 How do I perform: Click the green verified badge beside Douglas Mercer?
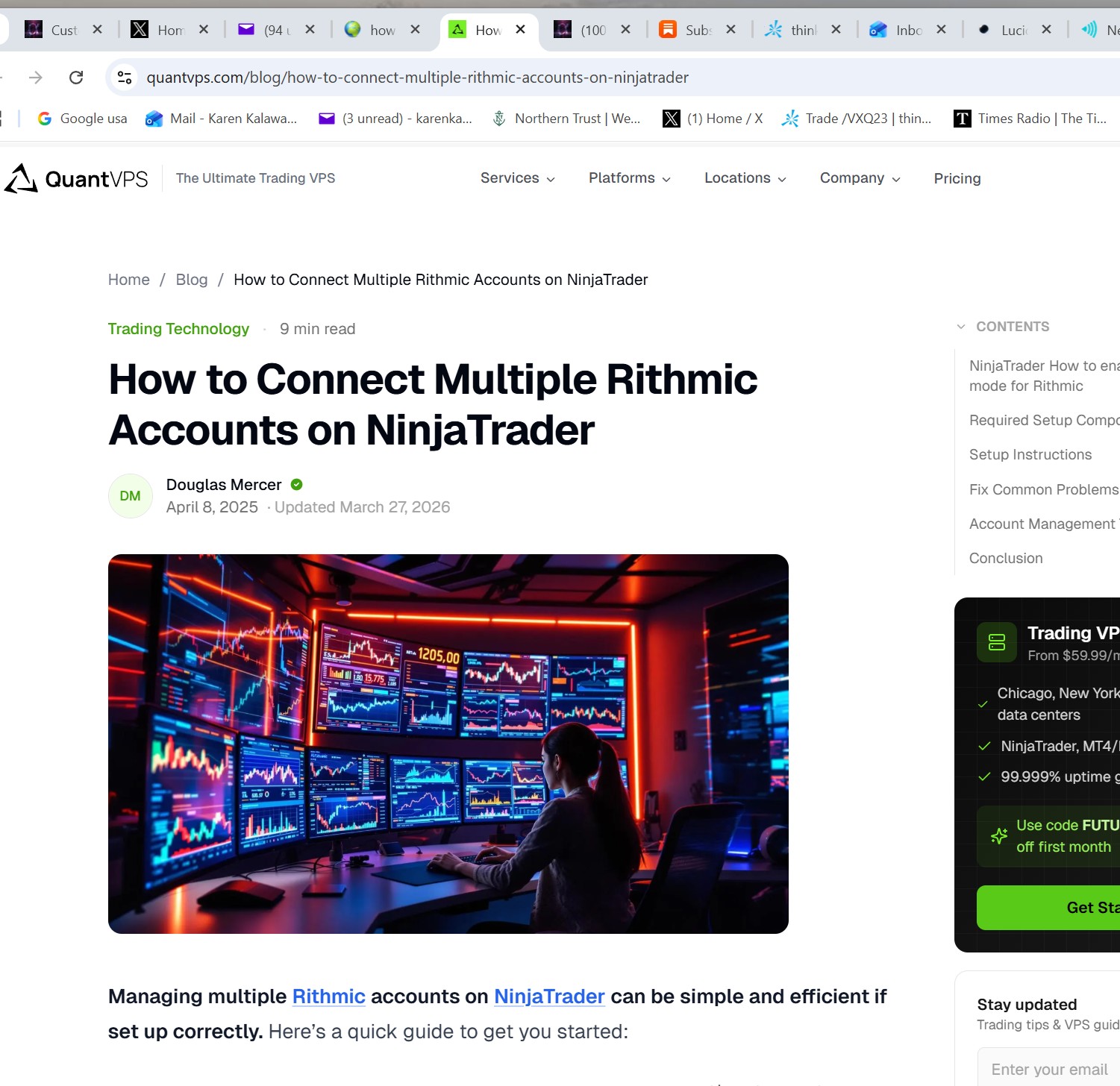coord(296,485)
